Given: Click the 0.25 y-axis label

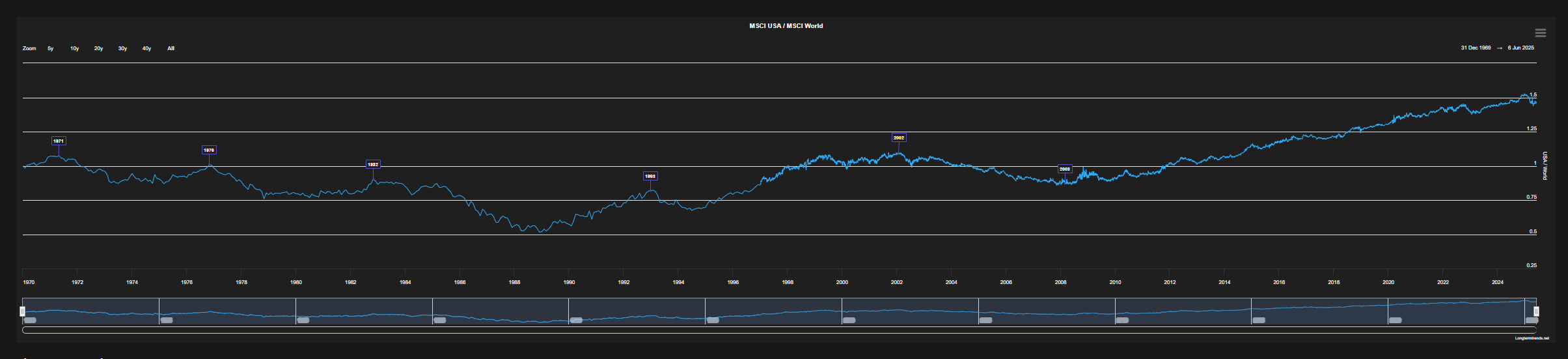Looking at the screenshot, I should (x=1532, y=265).
